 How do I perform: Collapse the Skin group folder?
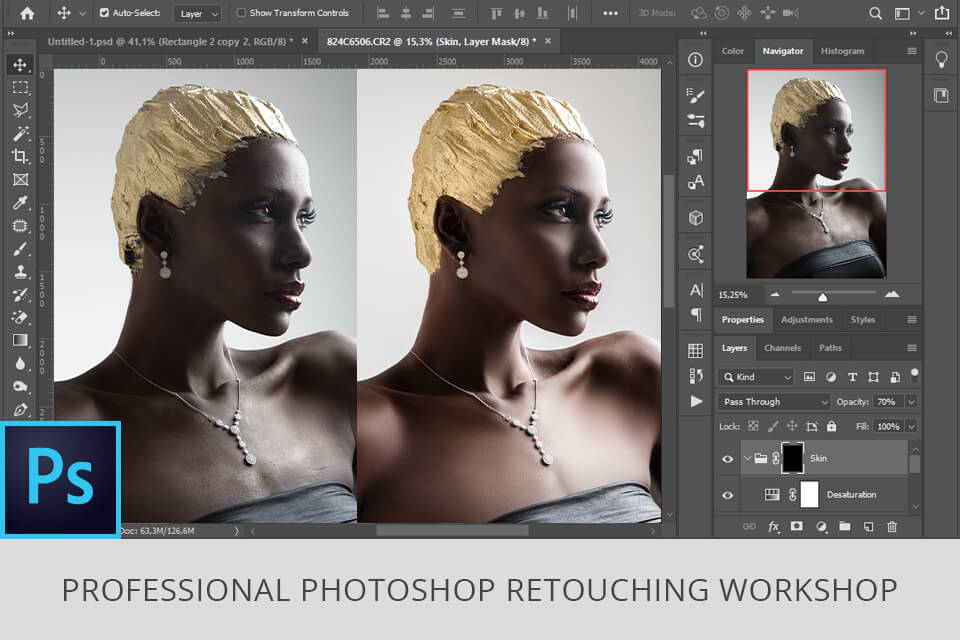coord(746,459)
